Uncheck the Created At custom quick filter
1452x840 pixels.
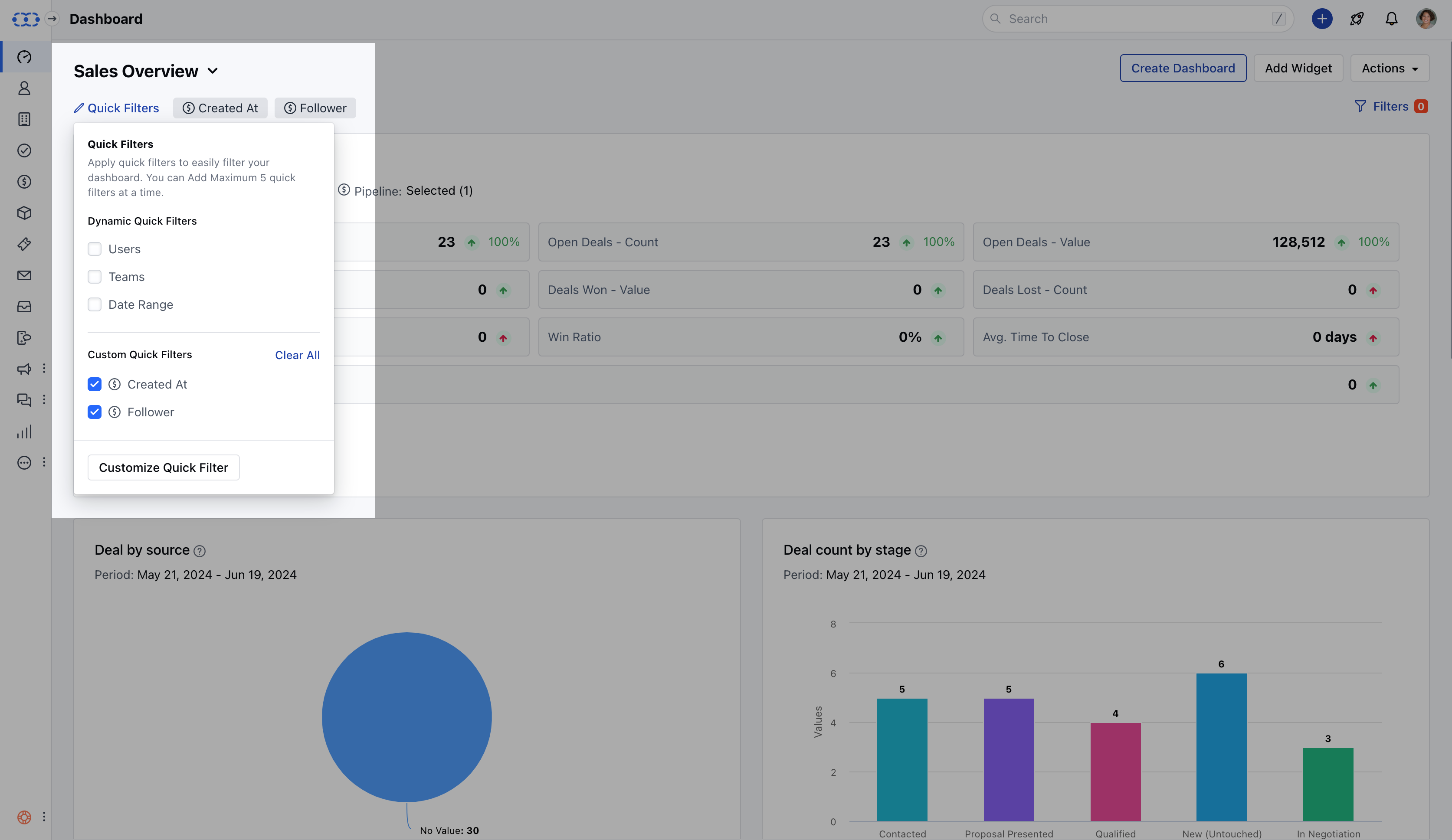[95, 384]
